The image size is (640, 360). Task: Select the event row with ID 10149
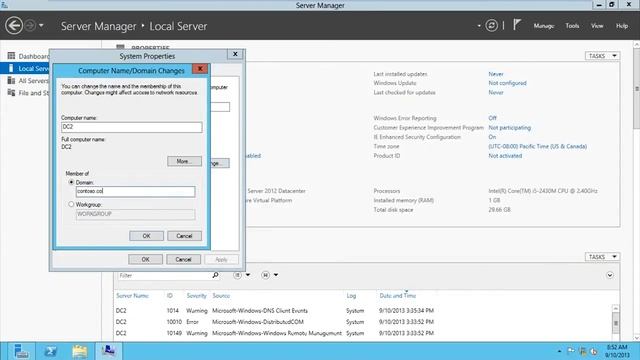[x=363, y=333]
